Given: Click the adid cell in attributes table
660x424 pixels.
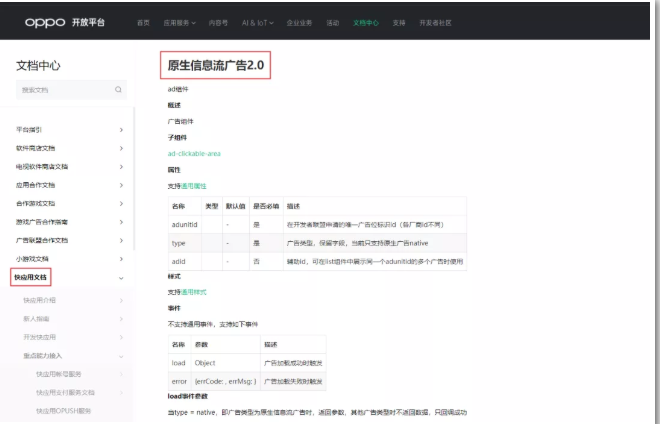Looking at the screenshot, I should point(184,261).
